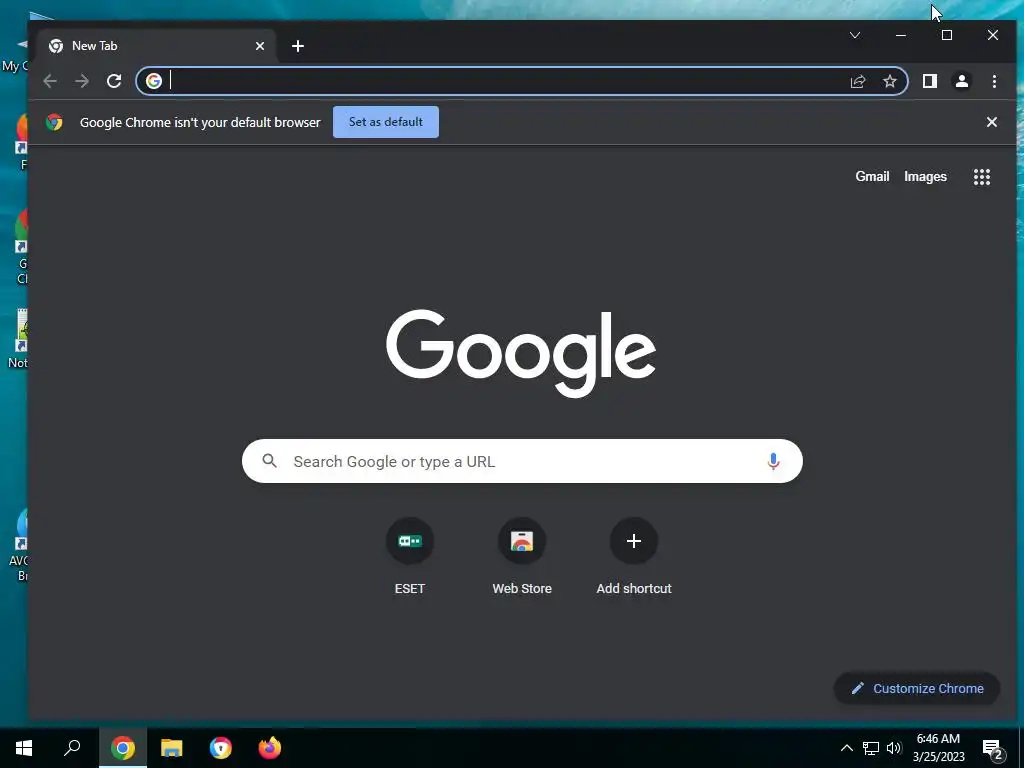Open the profile avatar icon
Screen dimensions: 1024x768
pyautogui.click(x=961, y=81)
